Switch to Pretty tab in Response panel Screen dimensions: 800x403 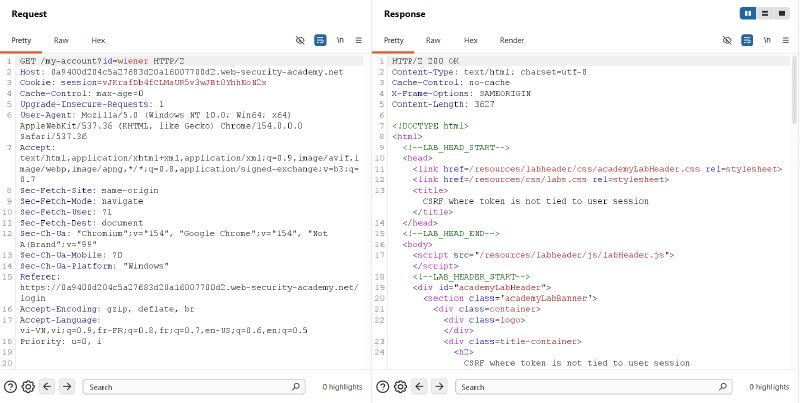click(x=393, y=40)
